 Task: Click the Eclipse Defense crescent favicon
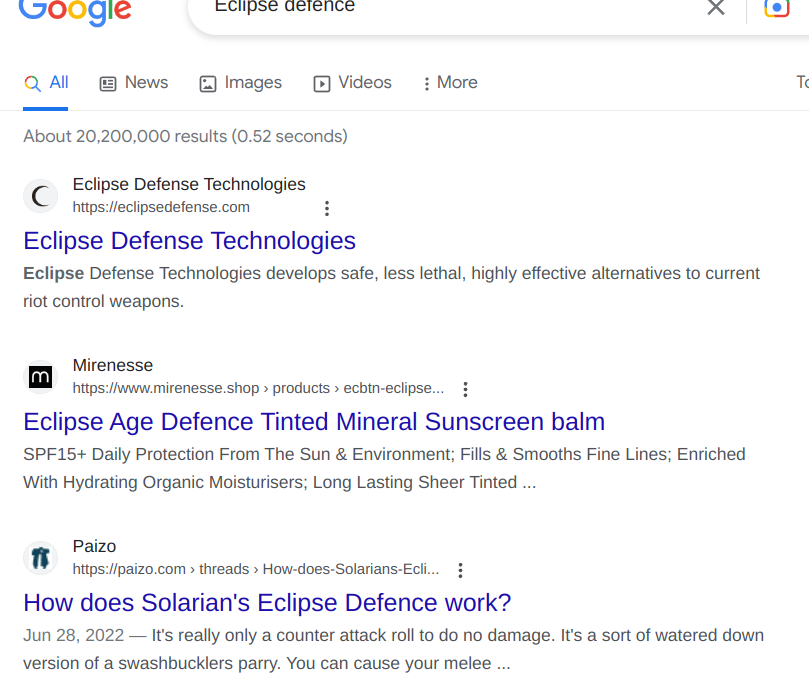(41, 196)
